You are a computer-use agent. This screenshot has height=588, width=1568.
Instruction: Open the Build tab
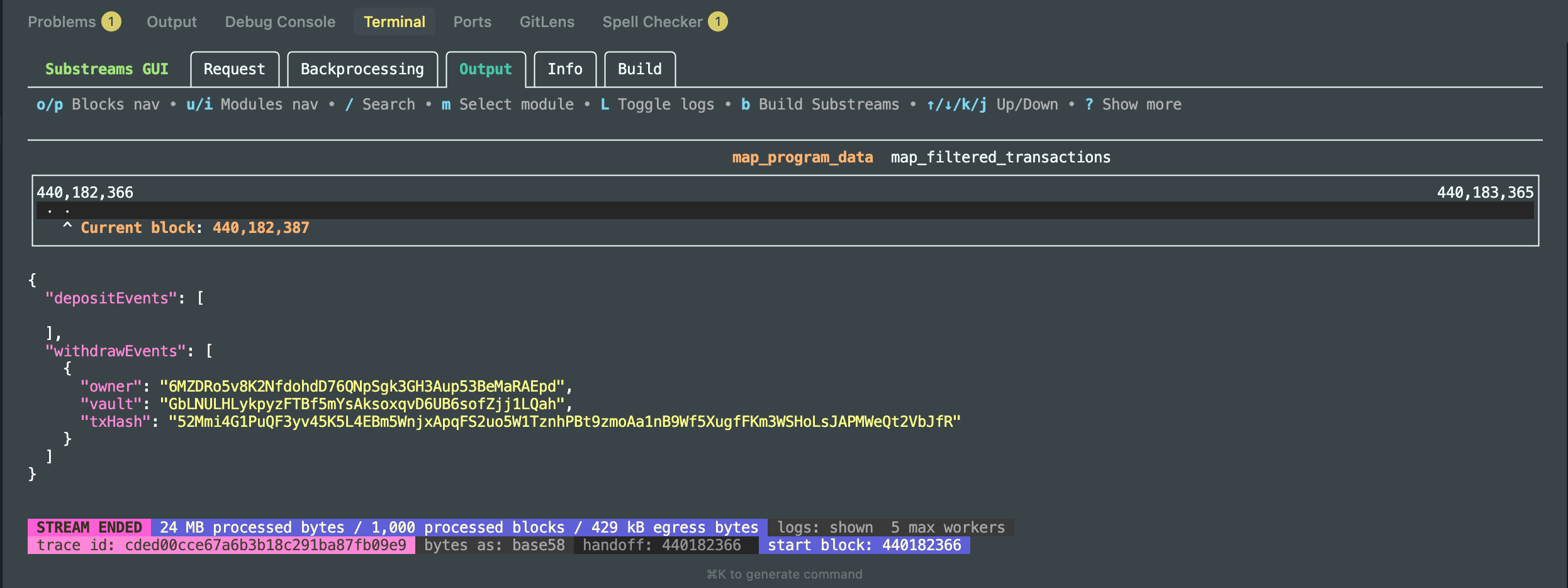coord(639,69)
